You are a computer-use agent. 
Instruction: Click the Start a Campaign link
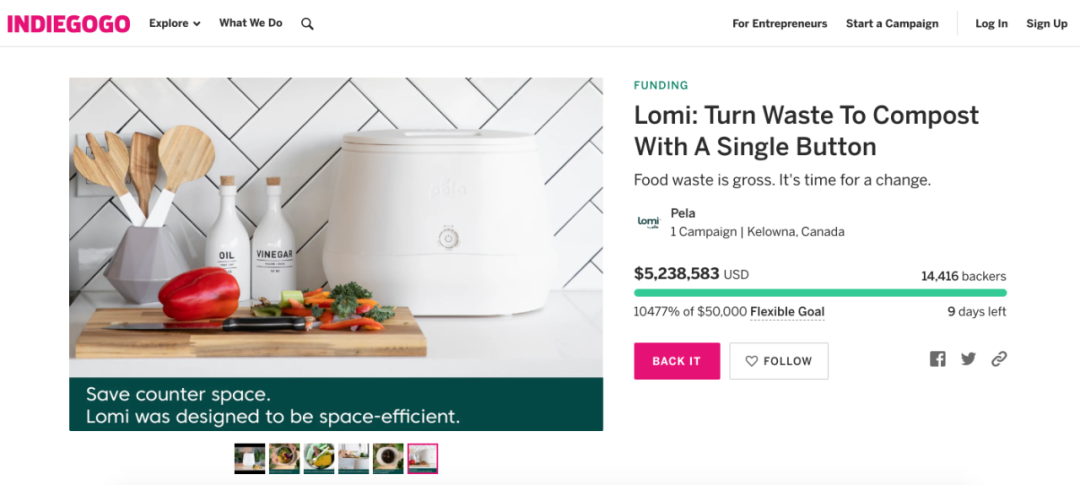[x=892, y=24]
